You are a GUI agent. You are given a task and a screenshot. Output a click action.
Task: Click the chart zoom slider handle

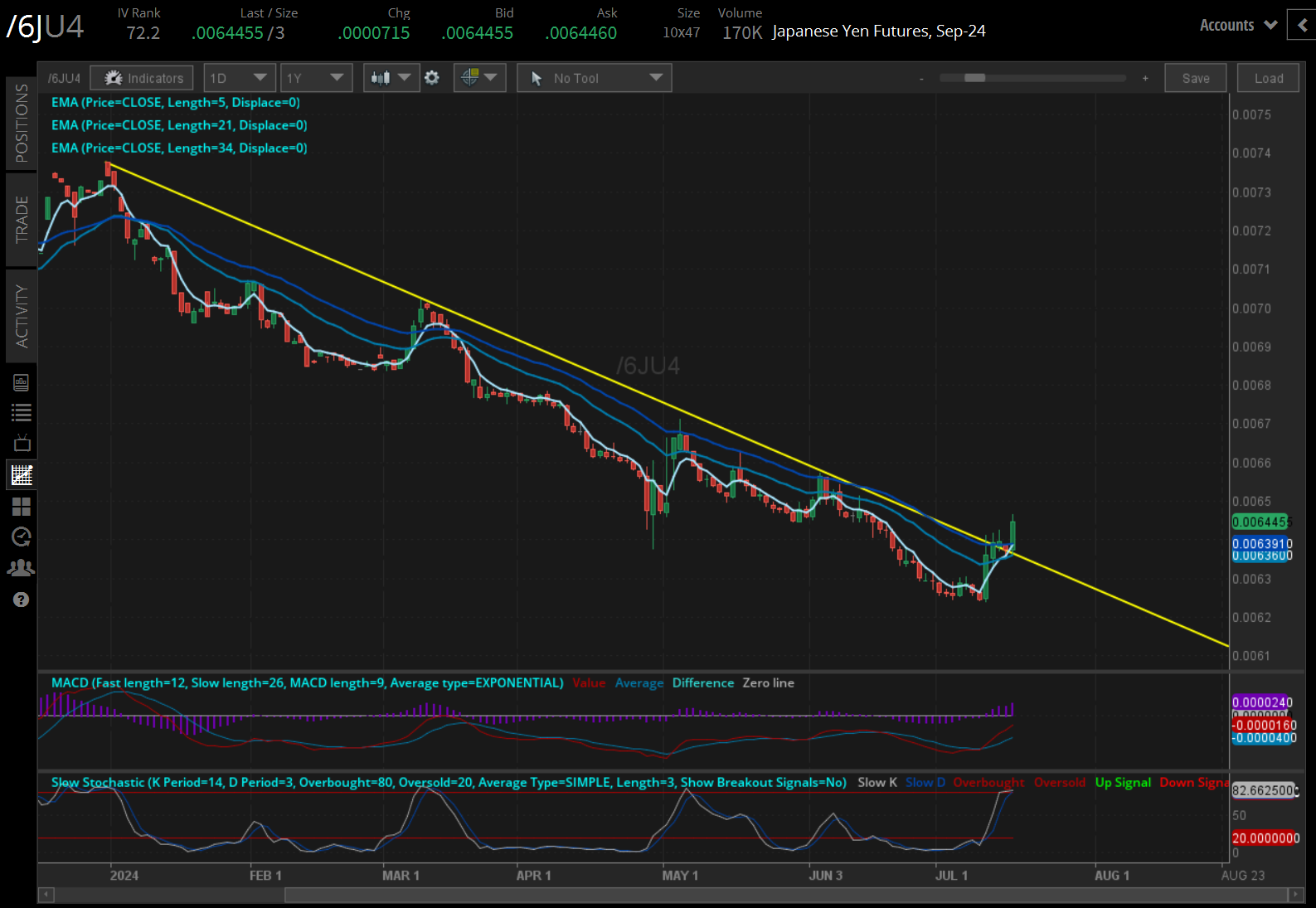tap(974, 78)
